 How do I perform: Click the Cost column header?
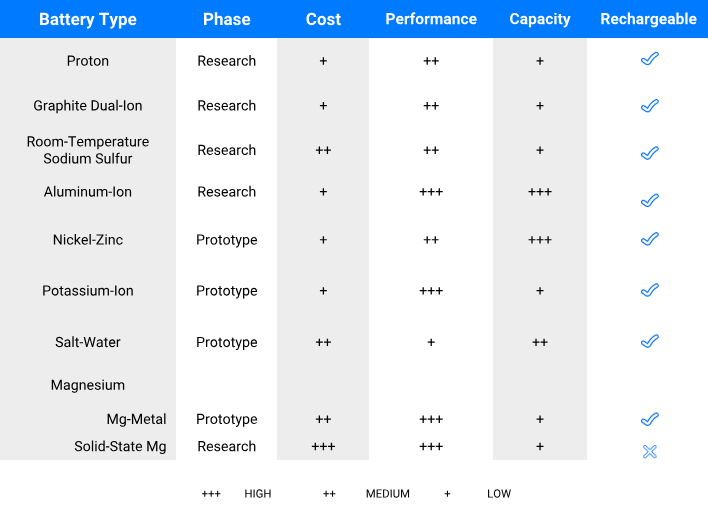(x=323, y=19)
